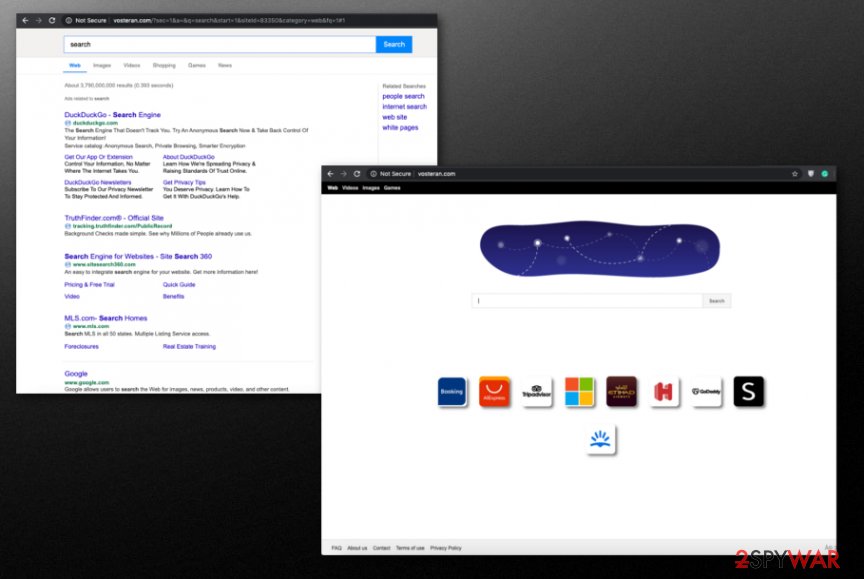Click internet search related search
864x579 pixels.
[x=404, y=106]
